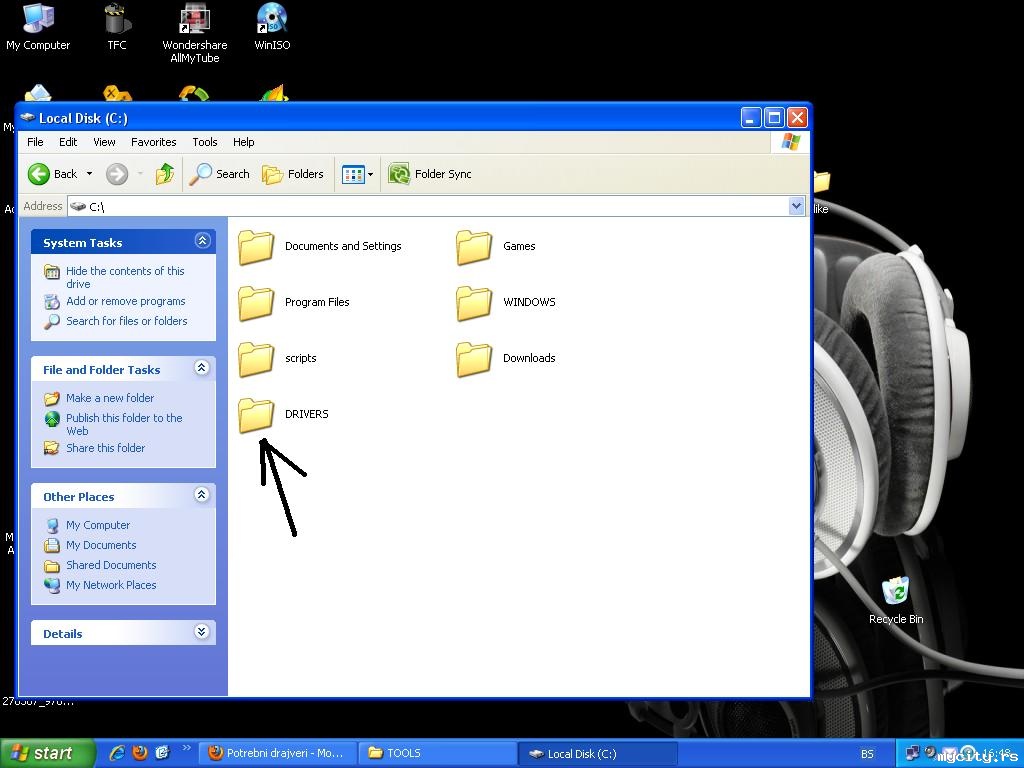Select the DRIVERS folder icon

click(x=256, y=414)
